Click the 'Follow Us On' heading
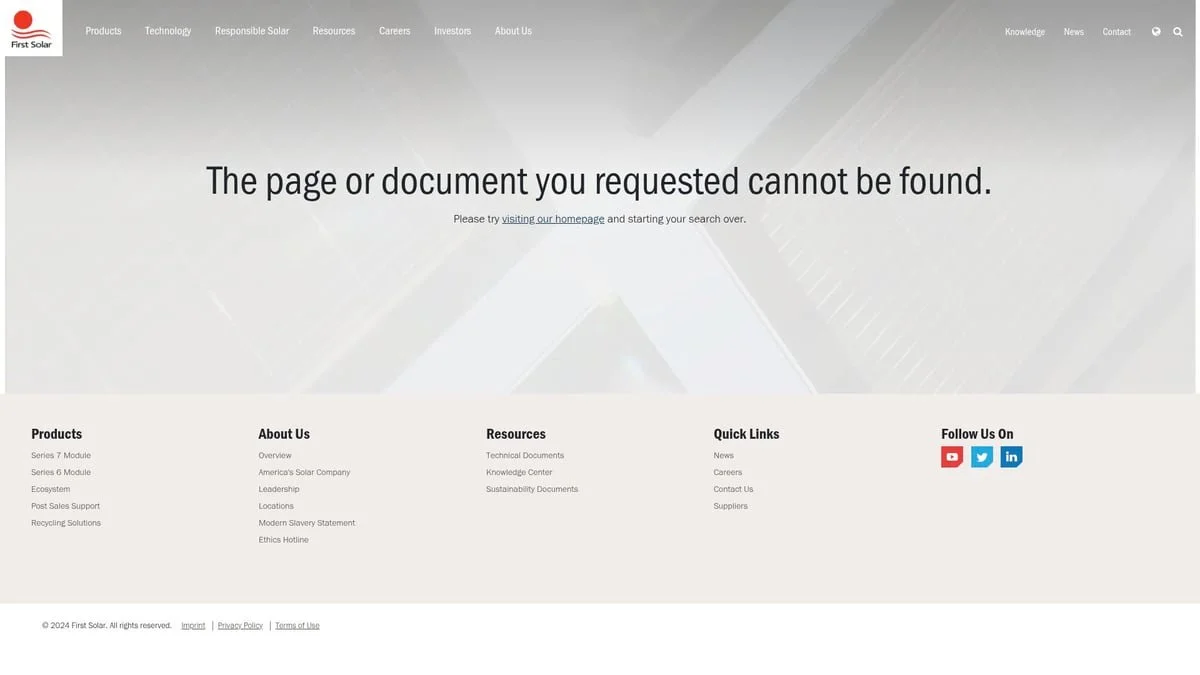Screen dimensions: 1200x675 tap(977, 434)
